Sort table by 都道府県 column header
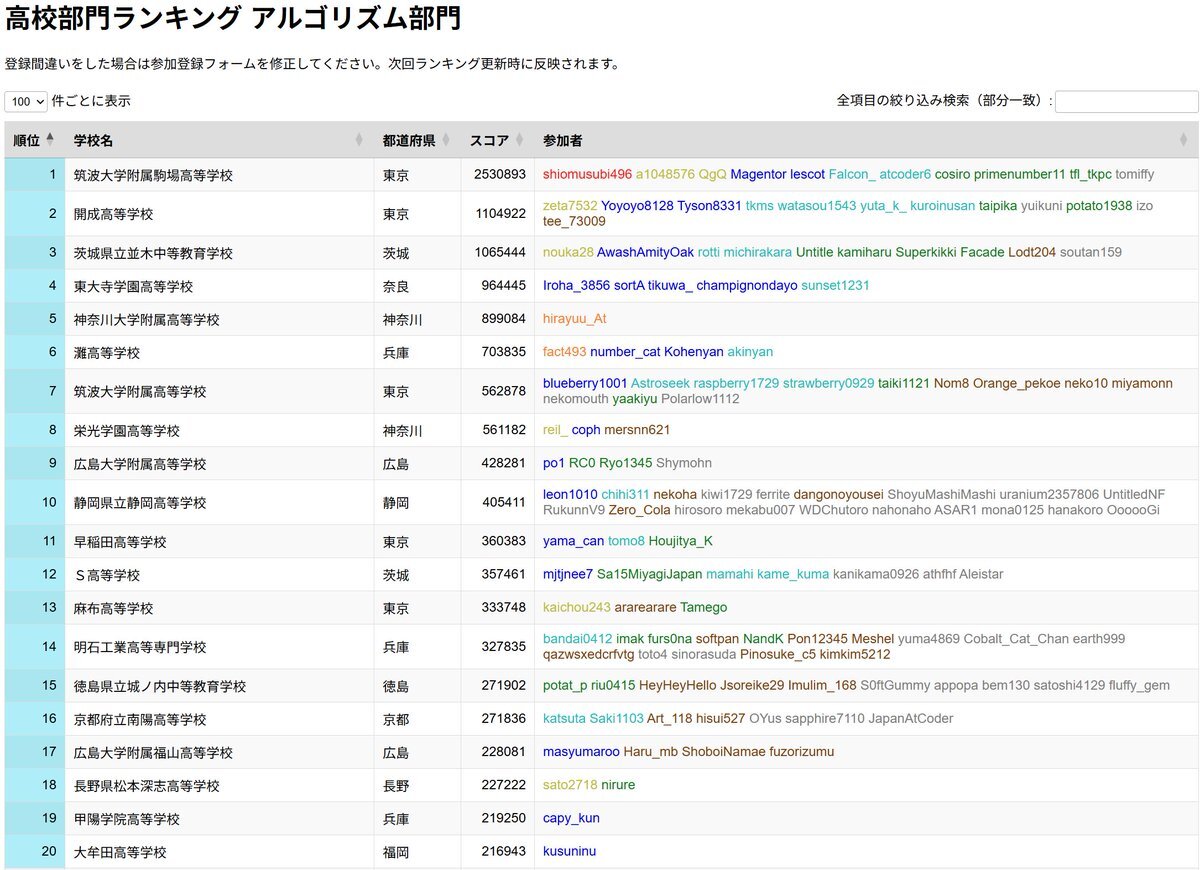This screenshot has width=1200, height=870. point(417,140)
